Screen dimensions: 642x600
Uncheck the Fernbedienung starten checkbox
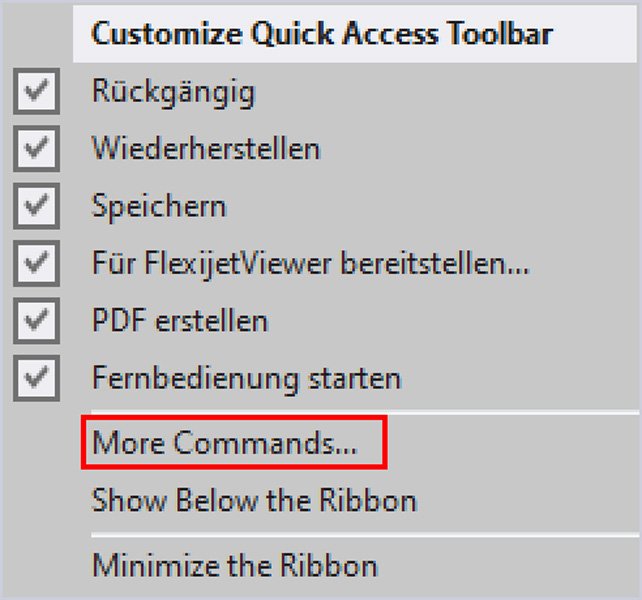point(37,380)
